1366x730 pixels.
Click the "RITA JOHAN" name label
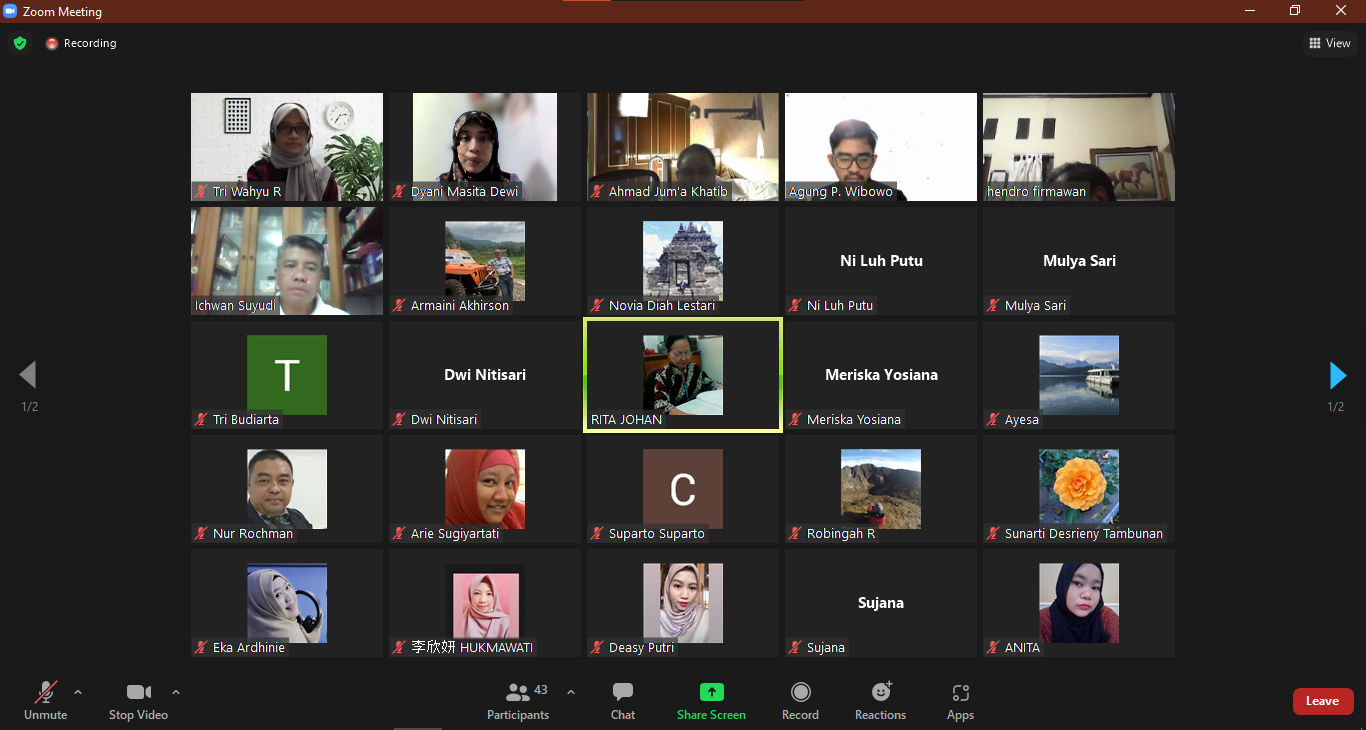click(626, 420)
